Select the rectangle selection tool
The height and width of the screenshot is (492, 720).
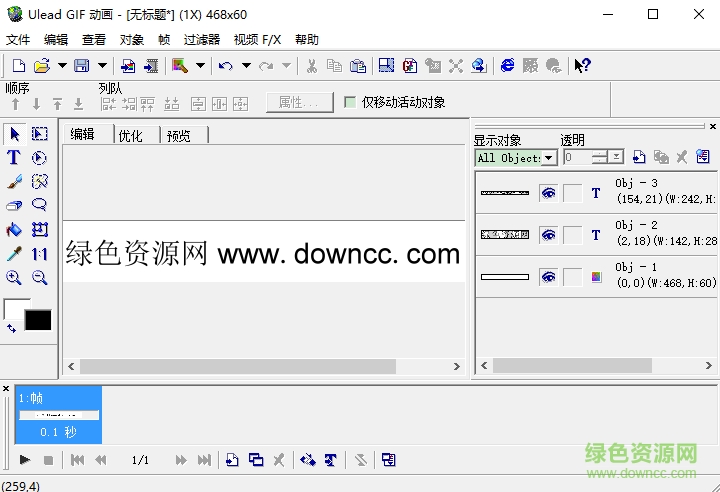[x=39, y=134]
